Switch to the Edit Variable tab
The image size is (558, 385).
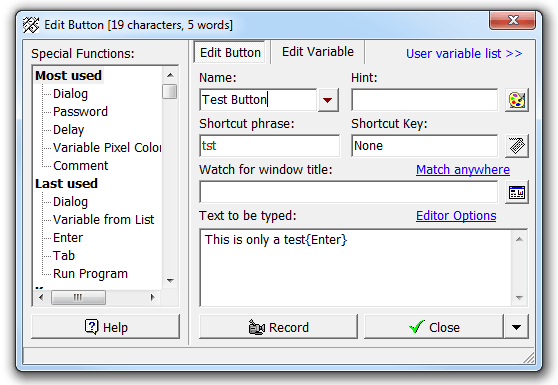(318, 52)
